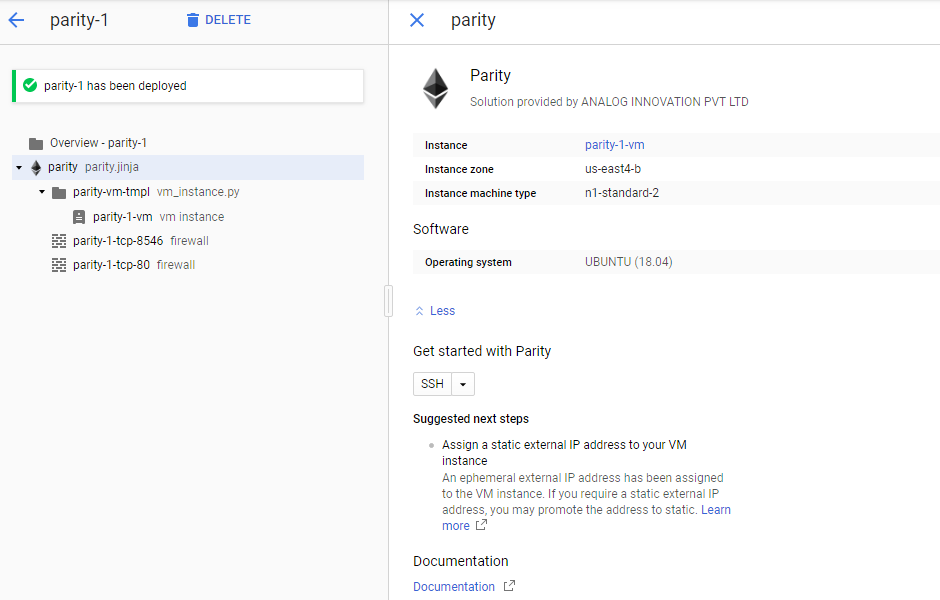Collapse the parity-vm-tmpl tree node
This screenshot has width=940, height=600.
click(x=42, y=192)
